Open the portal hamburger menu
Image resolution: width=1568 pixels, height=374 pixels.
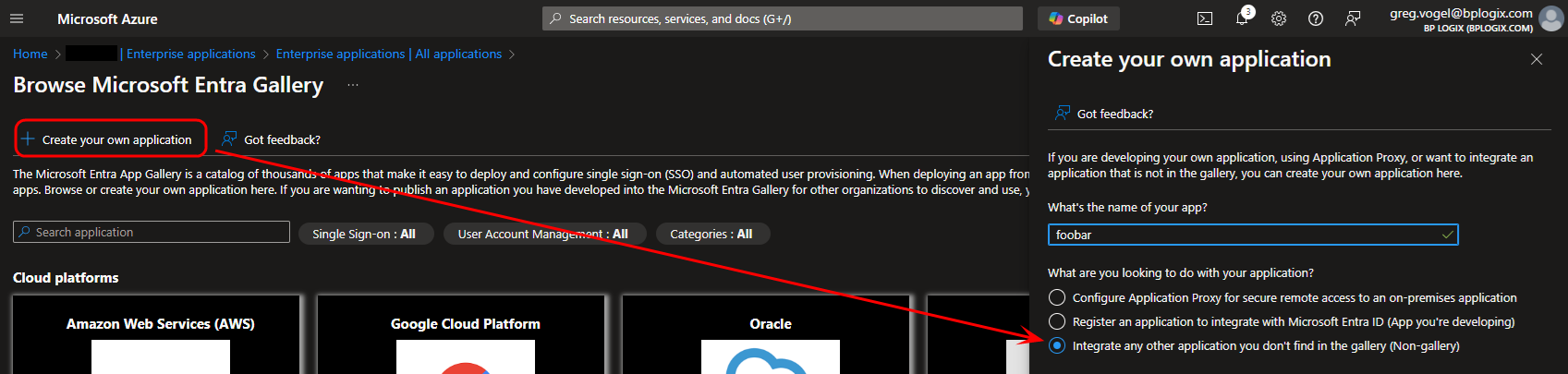click(17, 18)
